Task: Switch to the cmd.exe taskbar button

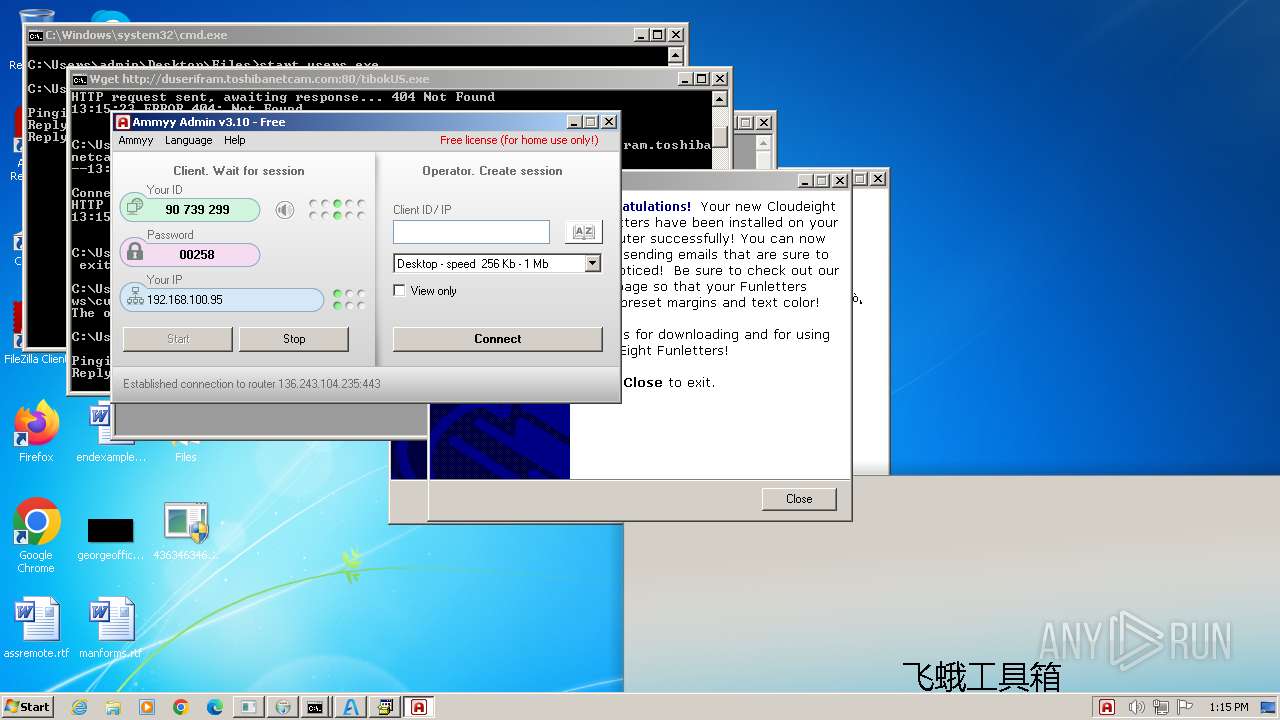Action: click(x=315, y=707)
